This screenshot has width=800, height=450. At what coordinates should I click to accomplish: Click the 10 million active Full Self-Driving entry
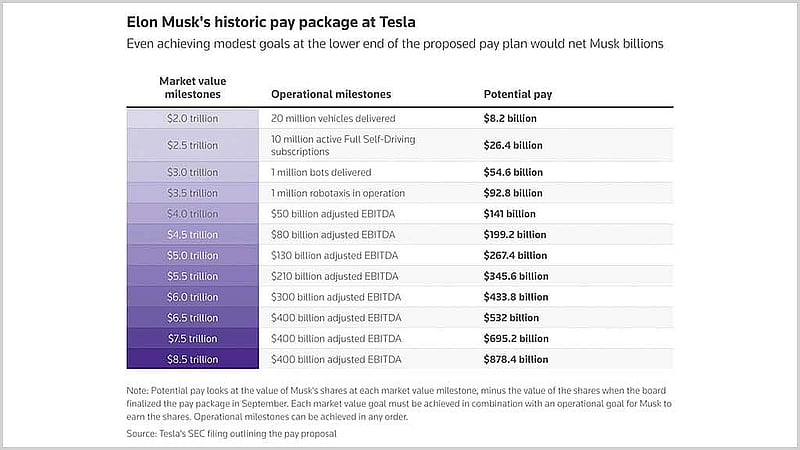(x=343, y=145)
